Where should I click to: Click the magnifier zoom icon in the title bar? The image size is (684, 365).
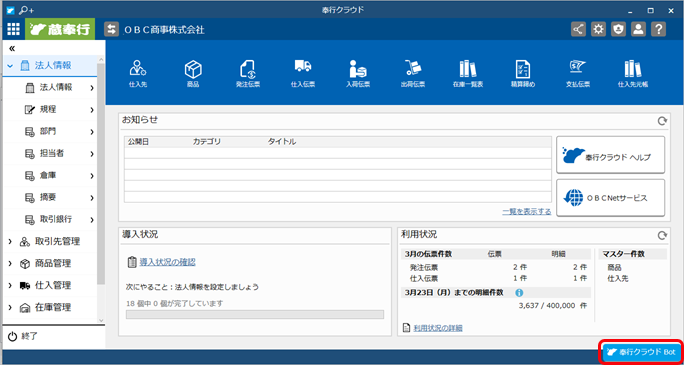[26, 10]
